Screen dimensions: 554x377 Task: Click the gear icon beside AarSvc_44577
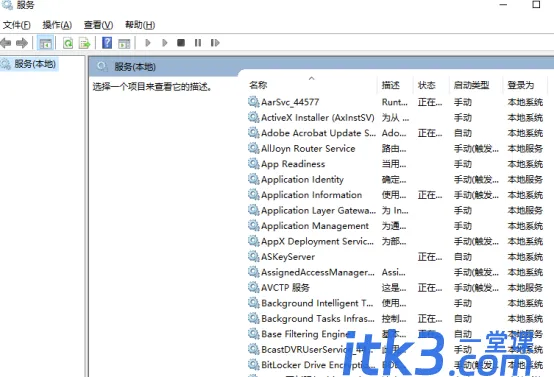[x=253, y=102]
